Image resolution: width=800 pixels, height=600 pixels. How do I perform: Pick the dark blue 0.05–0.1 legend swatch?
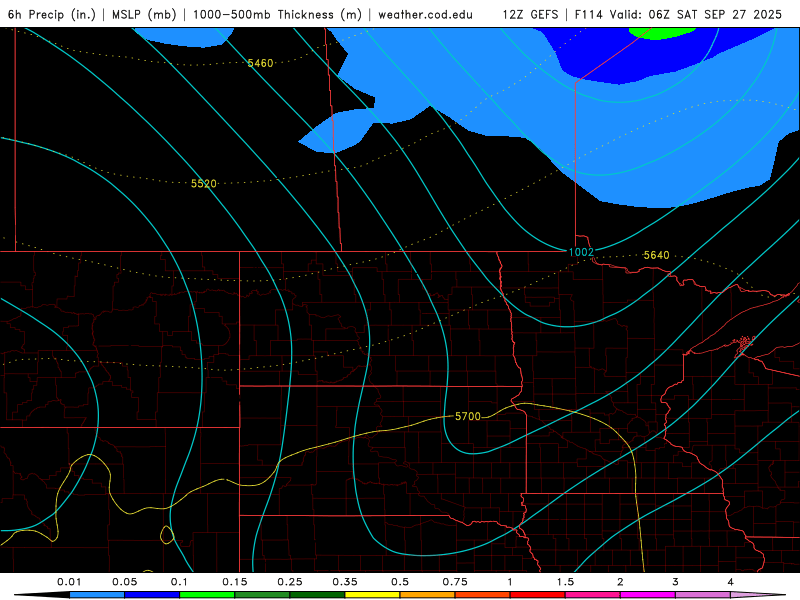coord(152,595)
